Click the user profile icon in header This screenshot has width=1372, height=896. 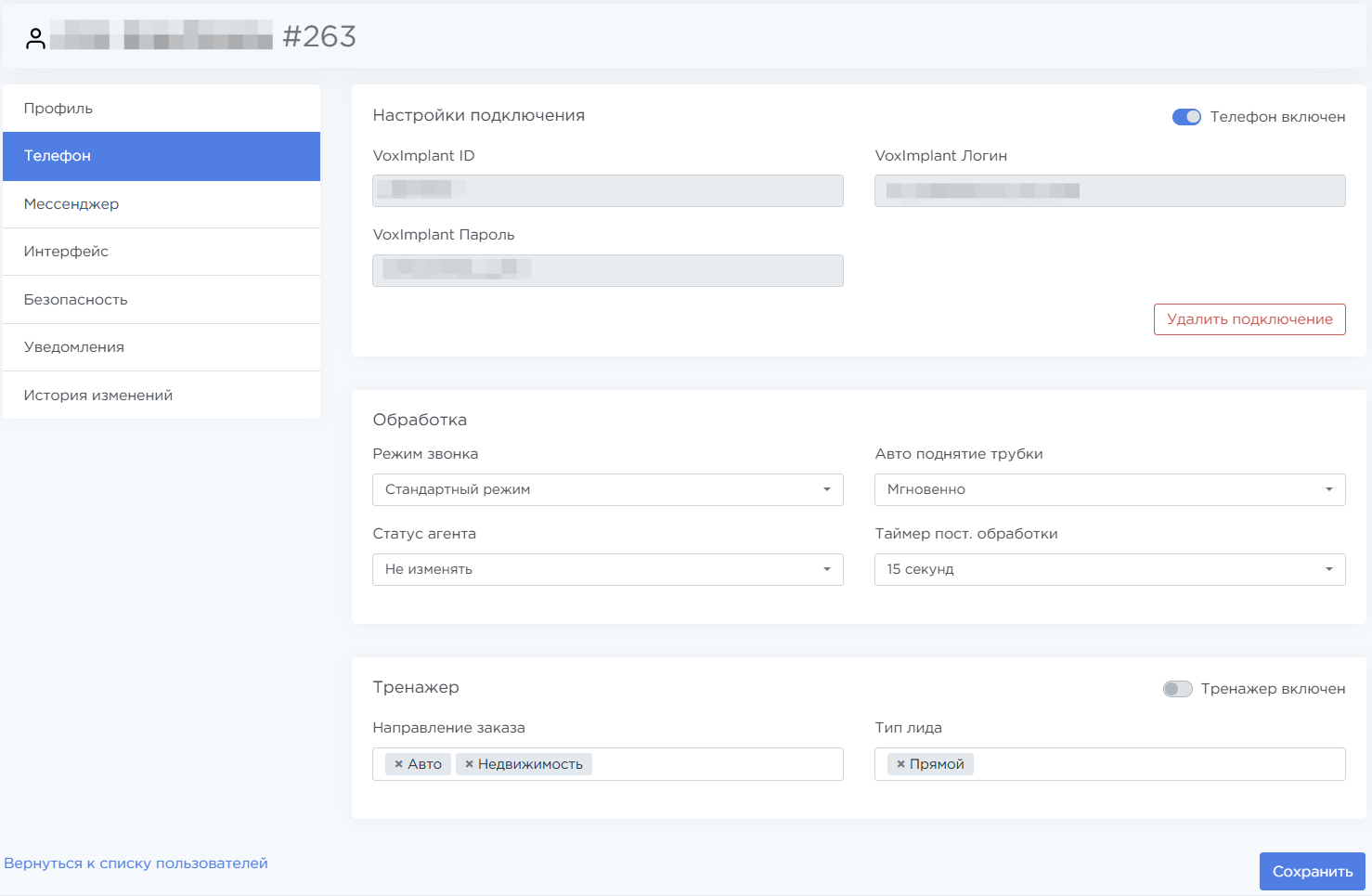[35, 38]
